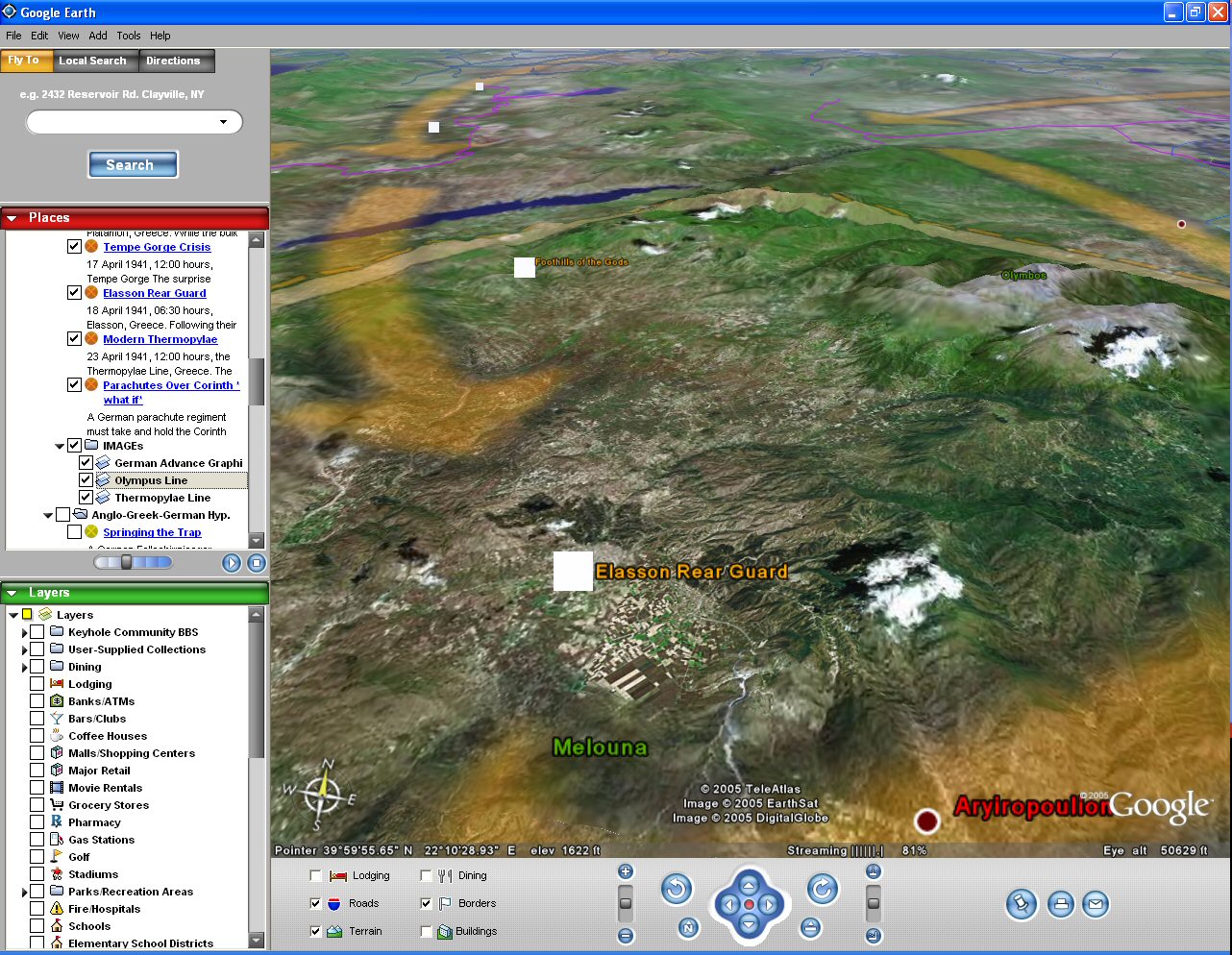Screen dimensions: 1232x955
Task: Uncheck the Roads checkbox
Action: coord(315,903)
